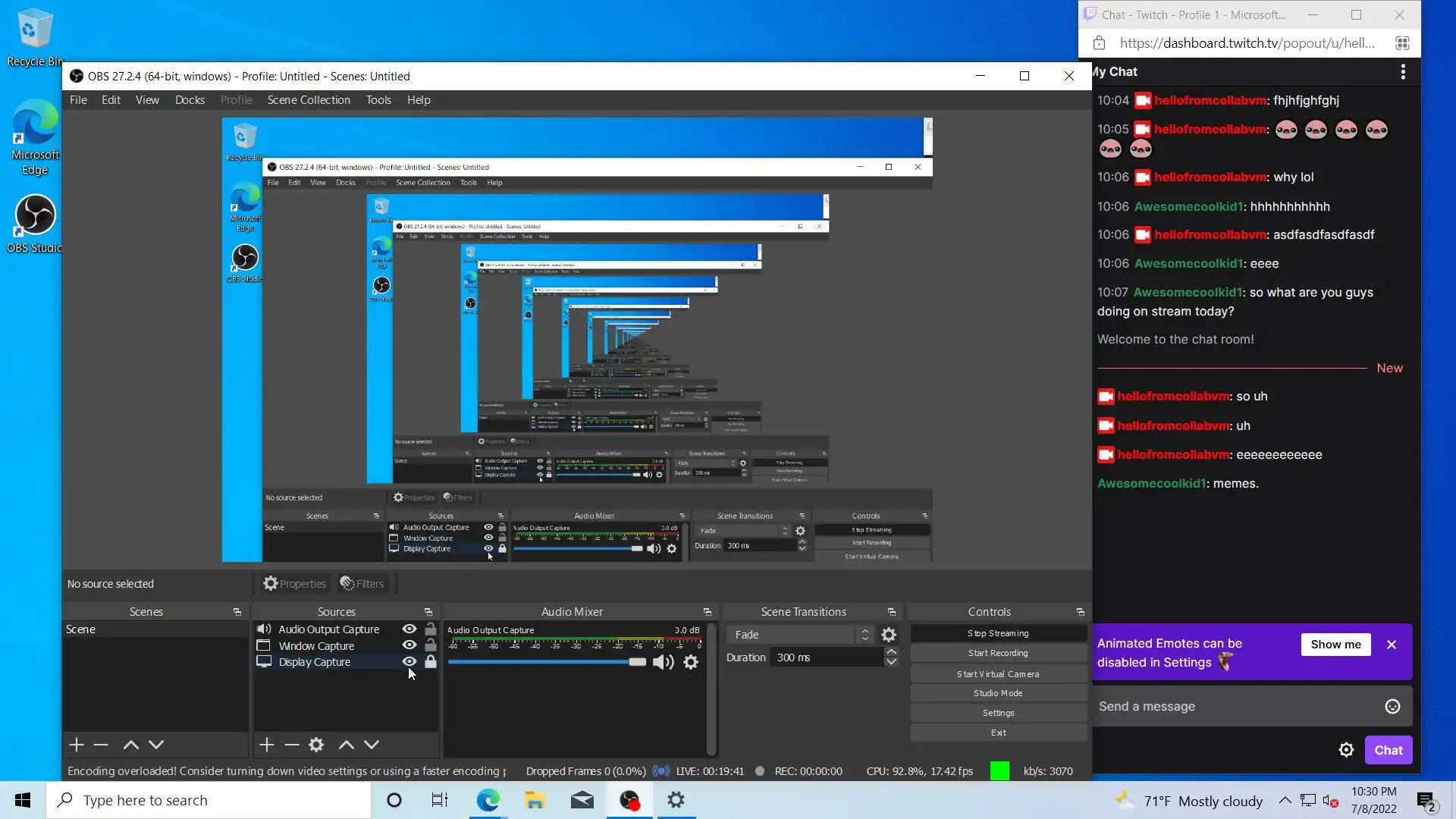Toggle visibility of Window Capture source
The height and width of the screenshot is (819, 1456).
coord(409,645)
